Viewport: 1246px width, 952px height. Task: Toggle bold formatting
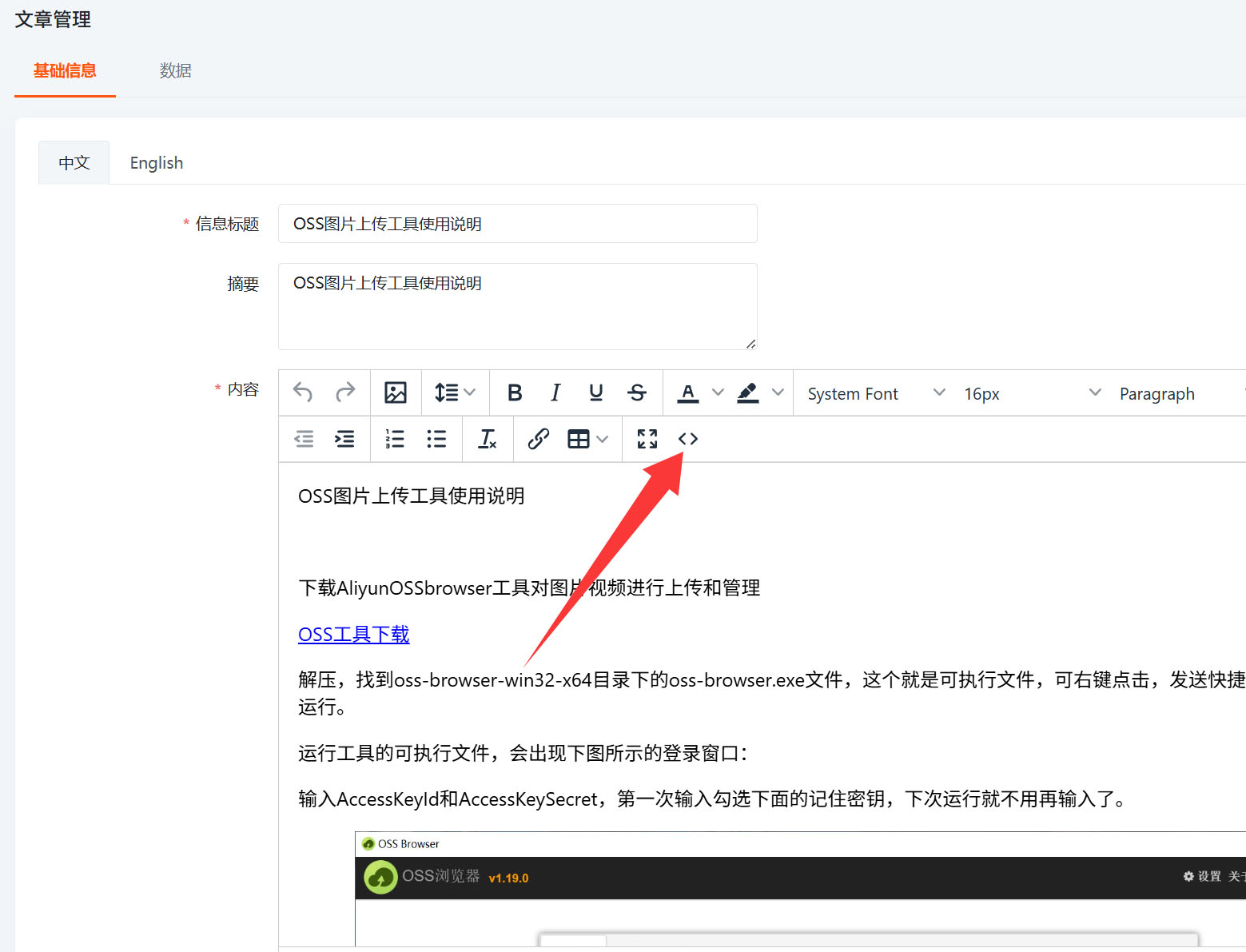515,392
